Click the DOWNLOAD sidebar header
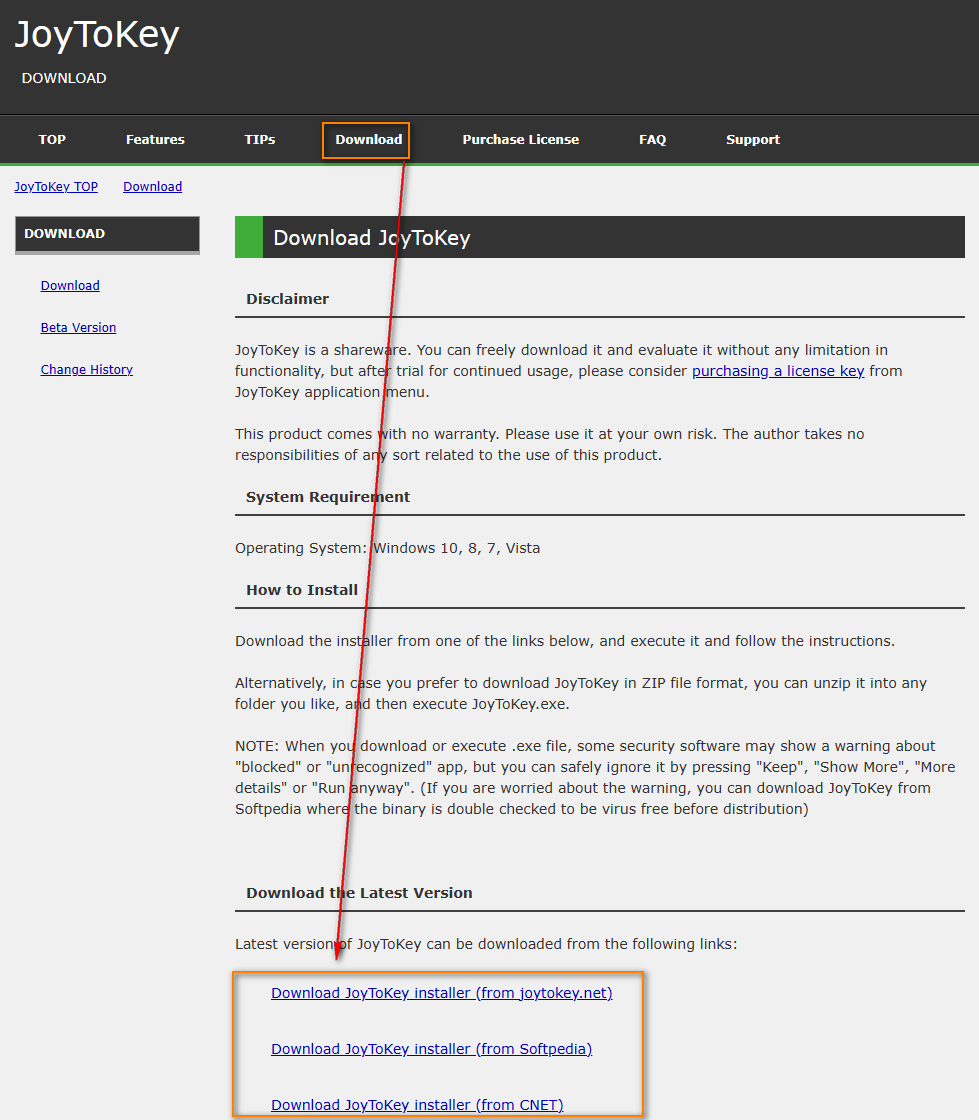The height and width of the screenshot is (1120, 979). click(107, 234)
